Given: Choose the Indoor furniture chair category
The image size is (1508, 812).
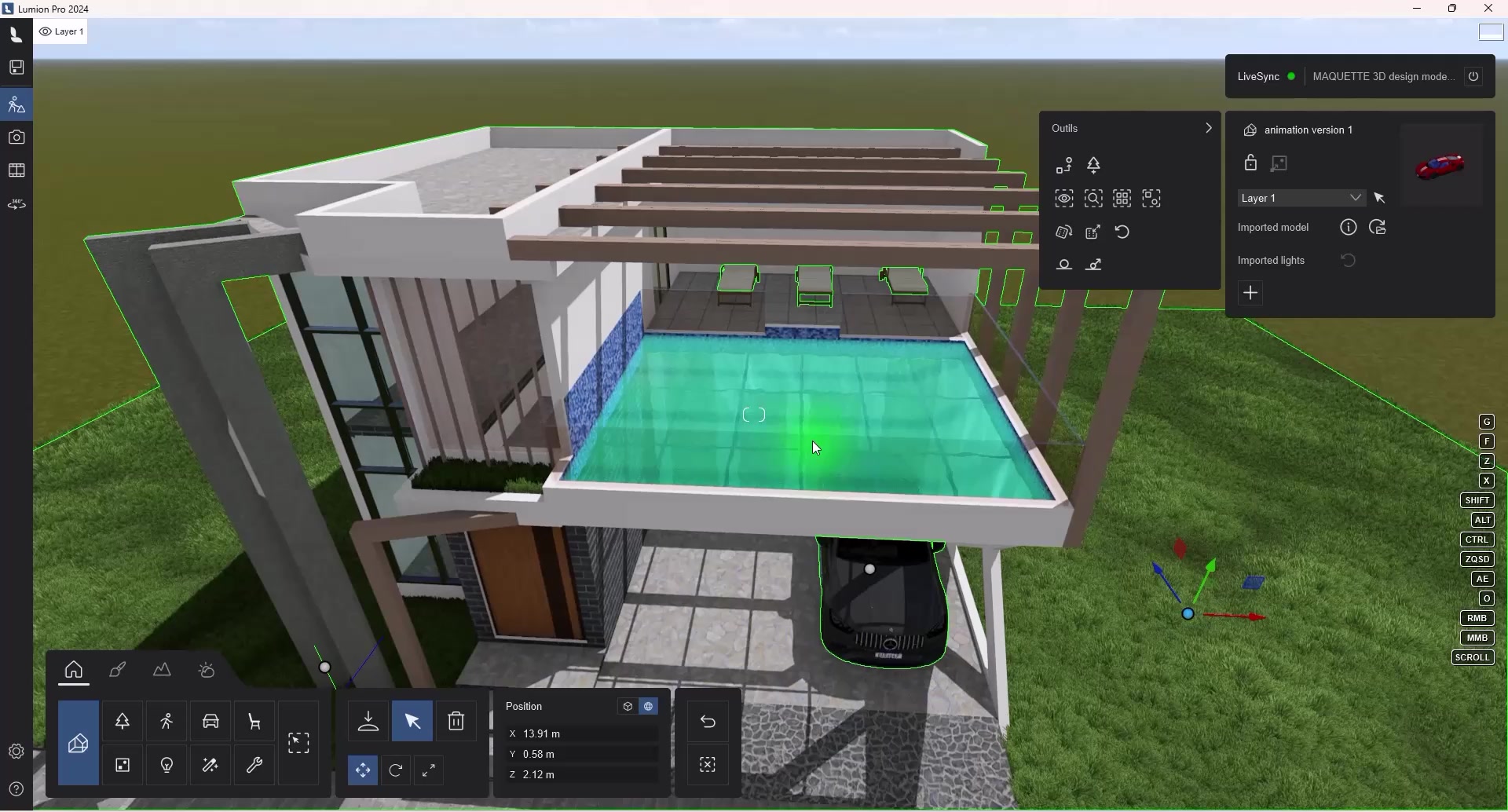Looking at the screenshot, I should [254, 722].
